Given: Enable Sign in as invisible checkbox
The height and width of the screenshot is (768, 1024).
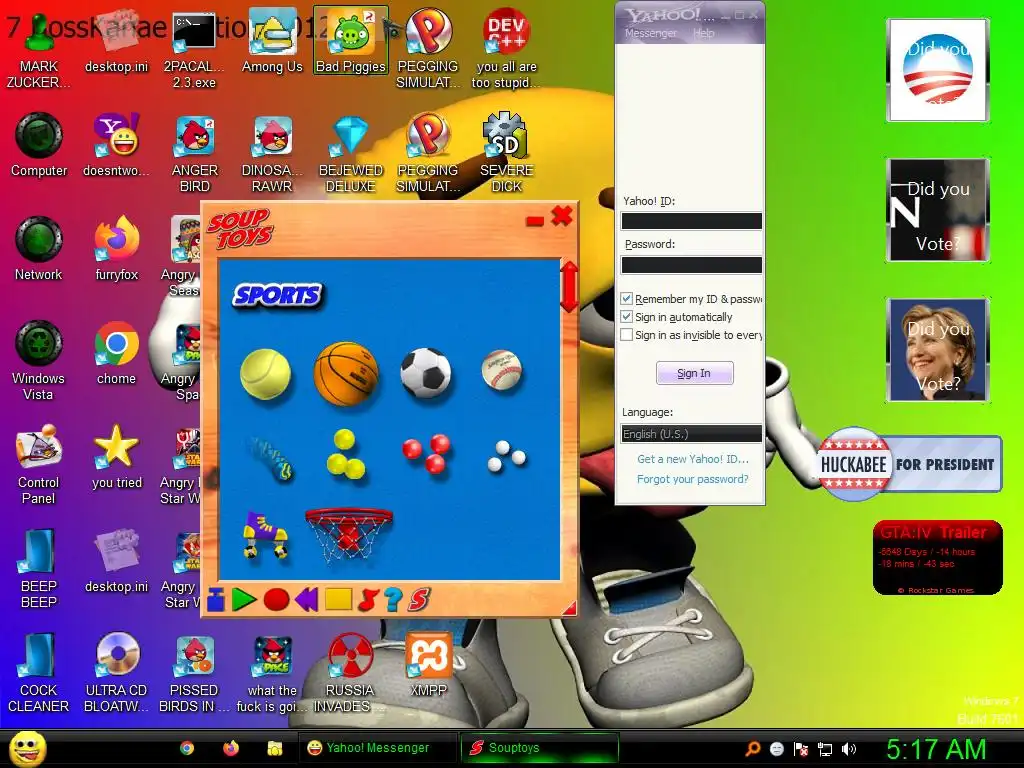Looking at the screenshot, I should click(x=626, y=335).
